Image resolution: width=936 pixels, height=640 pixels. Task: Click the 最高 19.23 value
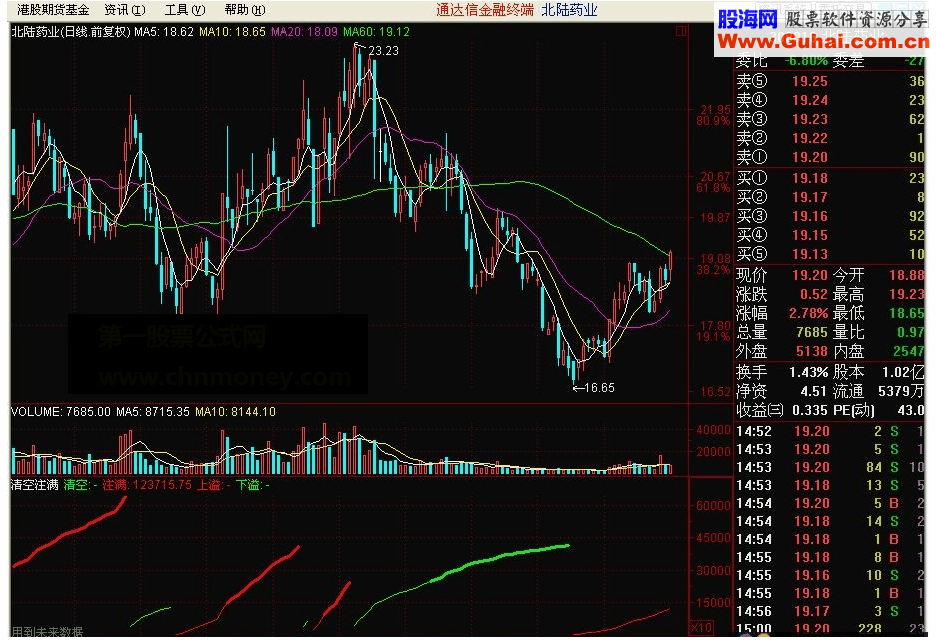point(907,294)
